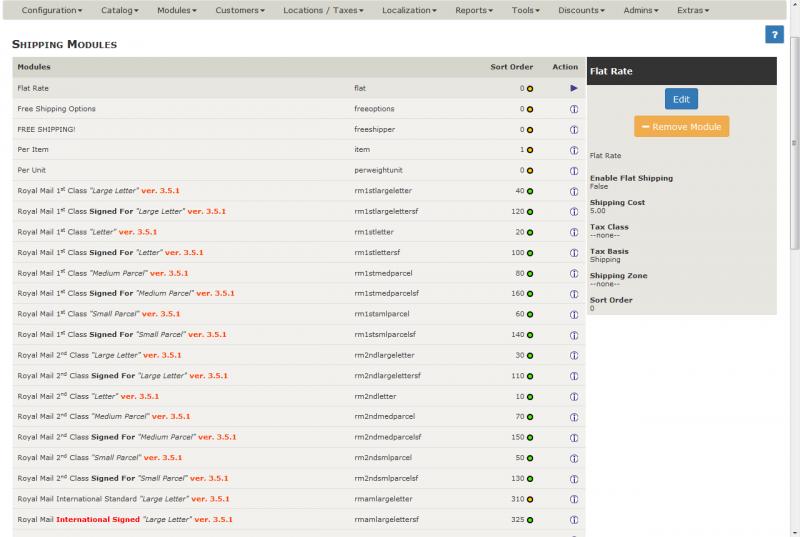Open info icon for rmamlargeletter row

[574, 499]
